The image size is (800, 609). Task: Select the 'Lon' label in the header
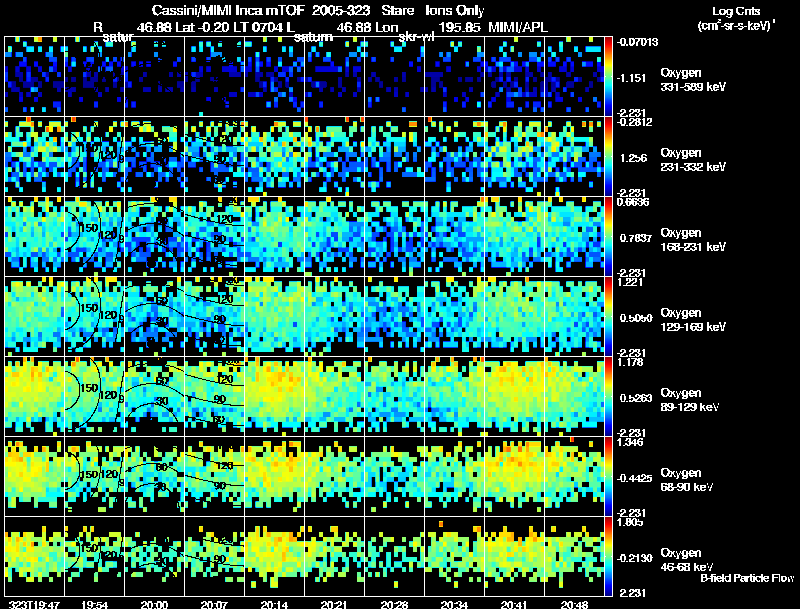tap(386, 27)
